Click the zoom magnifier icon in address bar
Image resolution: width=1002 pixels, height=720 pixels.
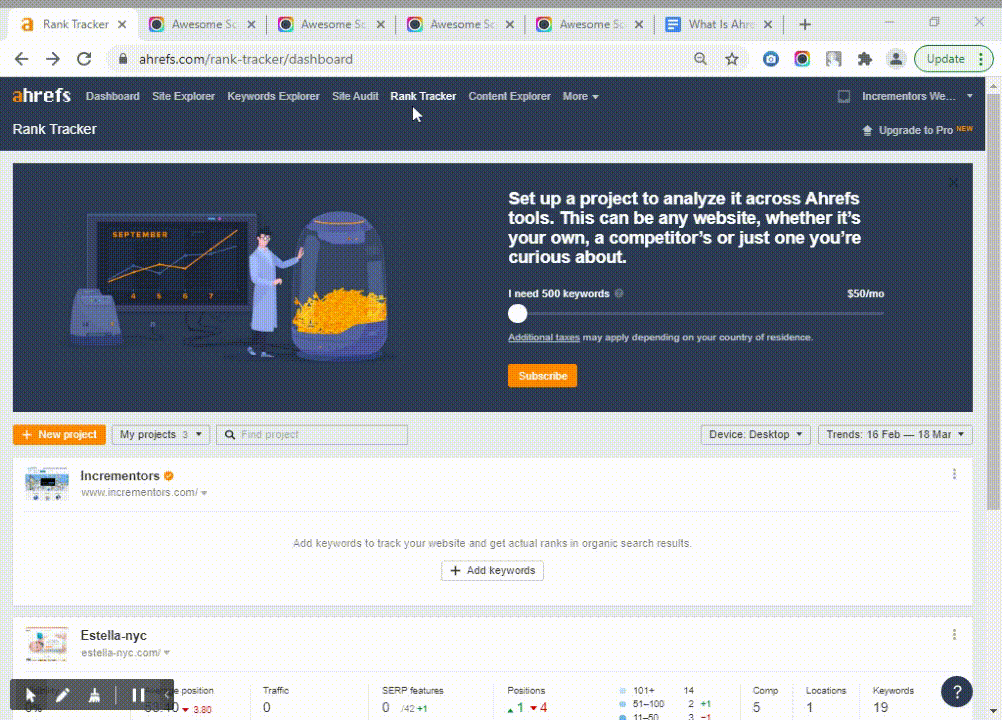pyautogui.click(x=700, y=59)
